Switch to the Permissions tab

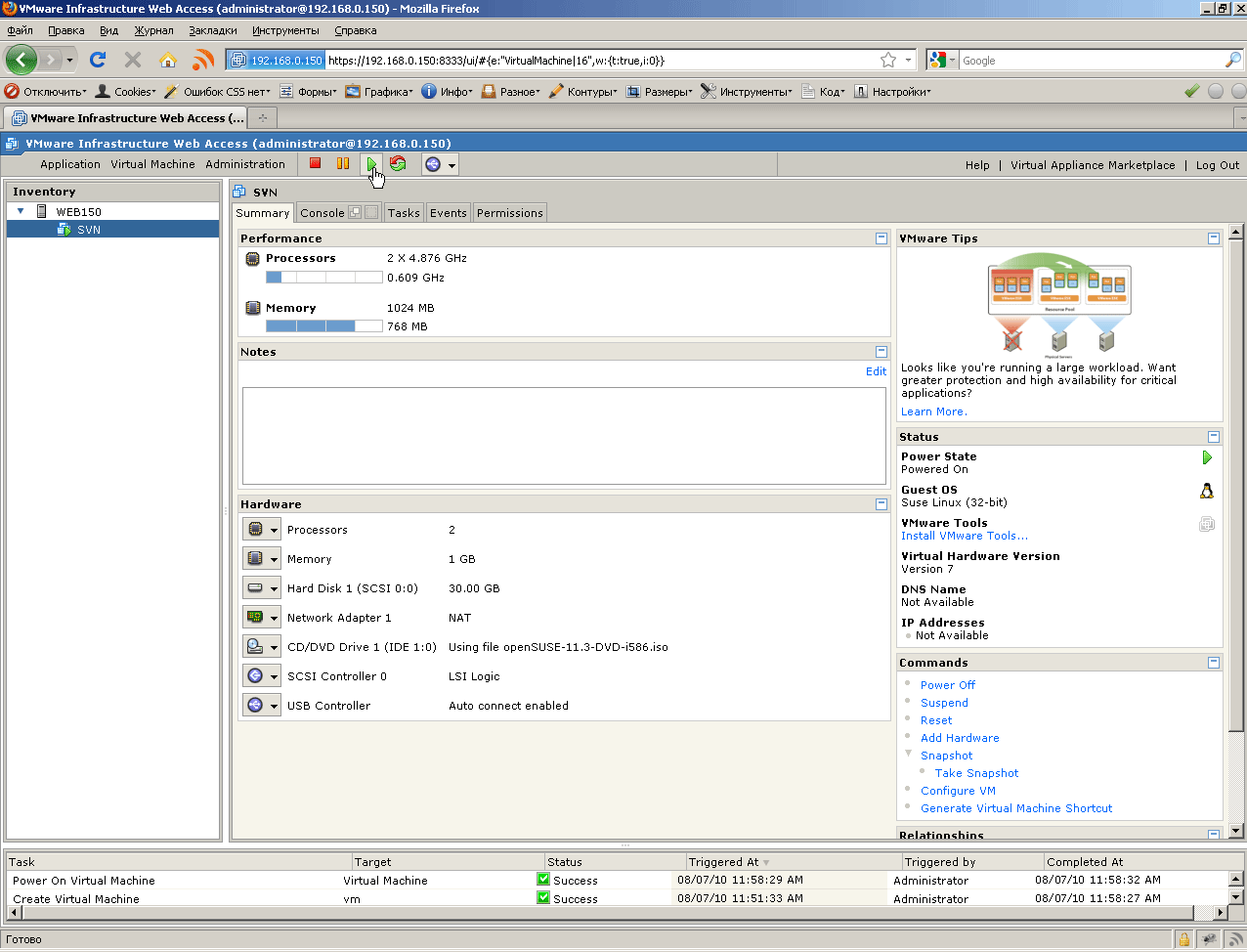[x=510, y=213]
